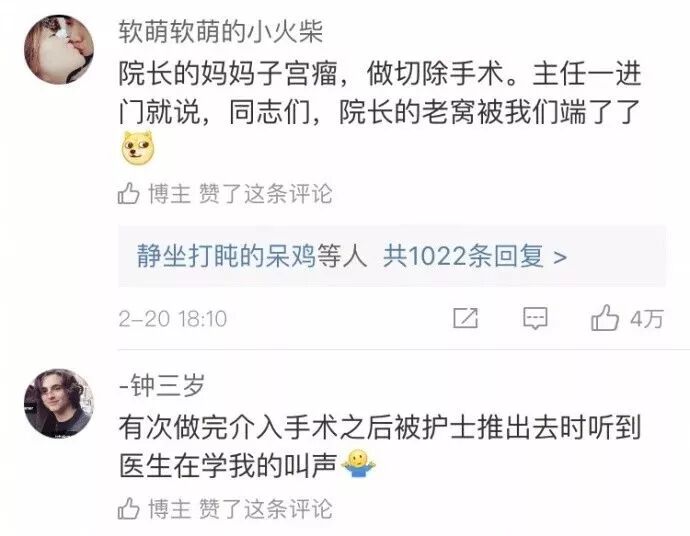Image resolution: width=690 pixels, height=536 pixels.
Task: Tap the 4万 like count
Action: 646,319
